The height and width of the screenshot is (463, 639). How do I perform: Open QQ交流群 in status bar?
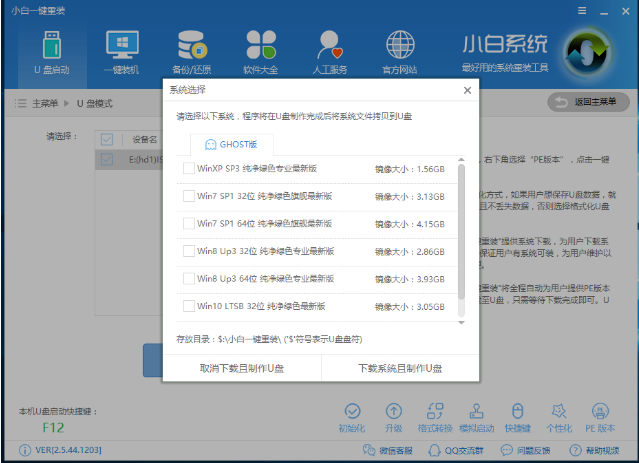click(x=456, y=450)
